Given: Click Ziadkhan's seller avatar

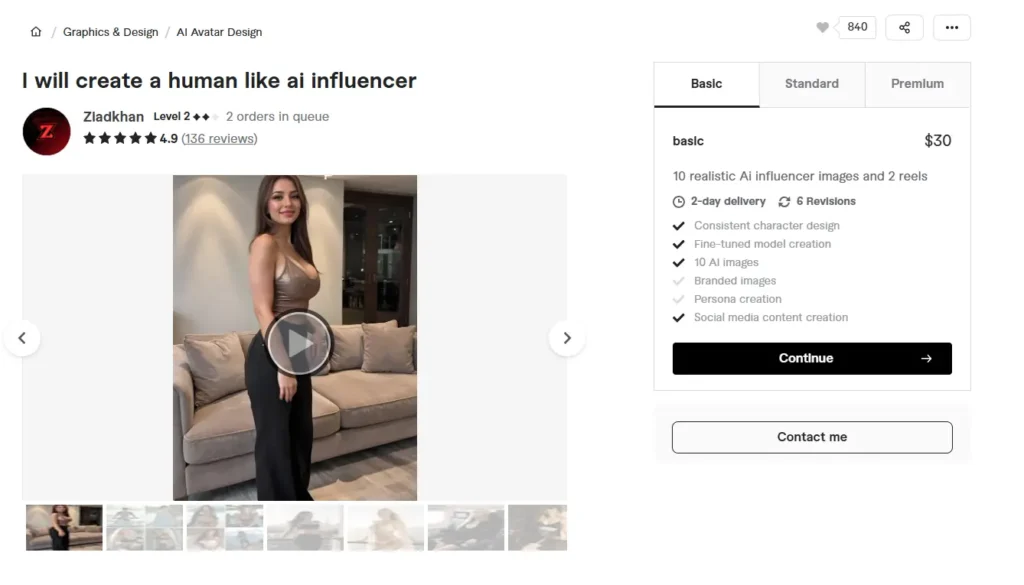Looking at the screenshot, I should point(47,131).
